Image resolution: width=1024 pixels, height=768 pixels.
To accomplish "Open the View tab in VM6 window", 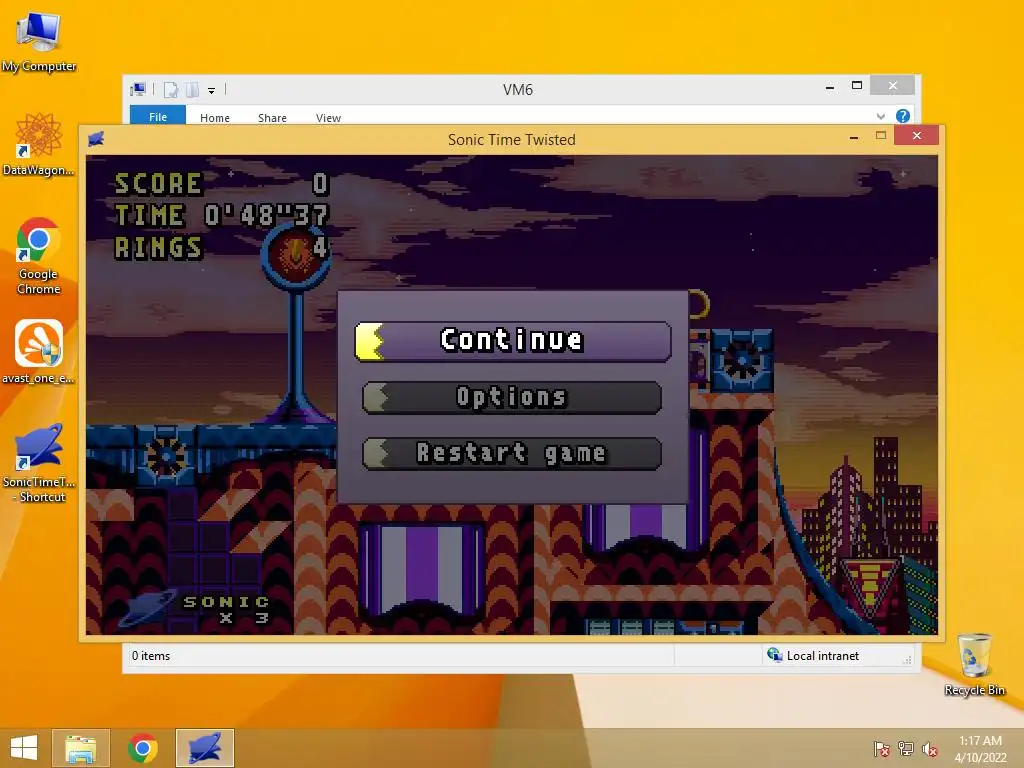I will tap(328, 118).
